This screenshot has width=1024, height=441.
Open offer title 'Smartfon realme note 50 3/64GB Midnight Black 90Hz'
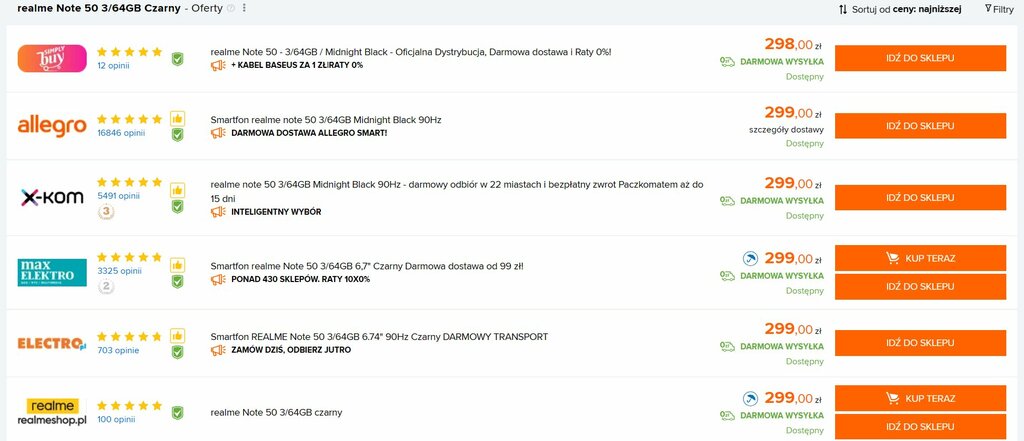pos(326,120)
